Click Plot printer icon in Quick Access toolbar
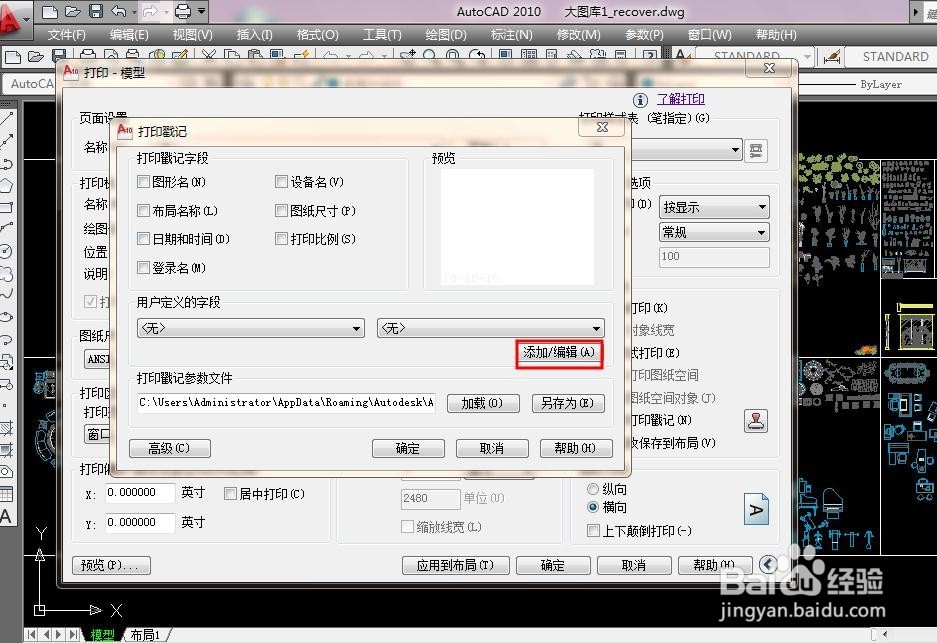 tap(182, 11)
